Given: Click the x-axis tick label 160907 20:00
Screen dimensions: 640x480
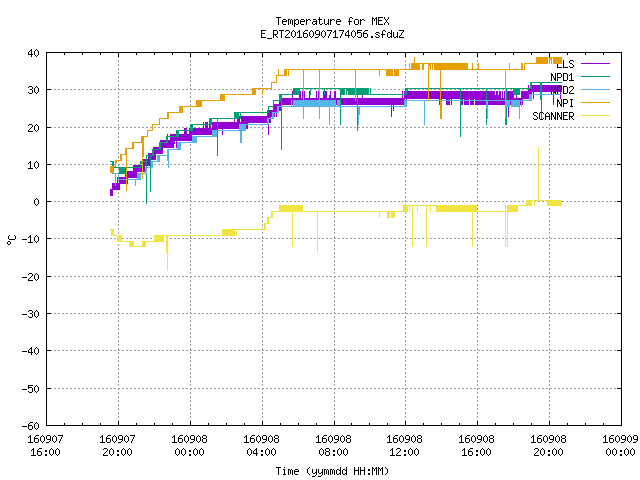Looking at the screenshot, I should coord(118,446).
